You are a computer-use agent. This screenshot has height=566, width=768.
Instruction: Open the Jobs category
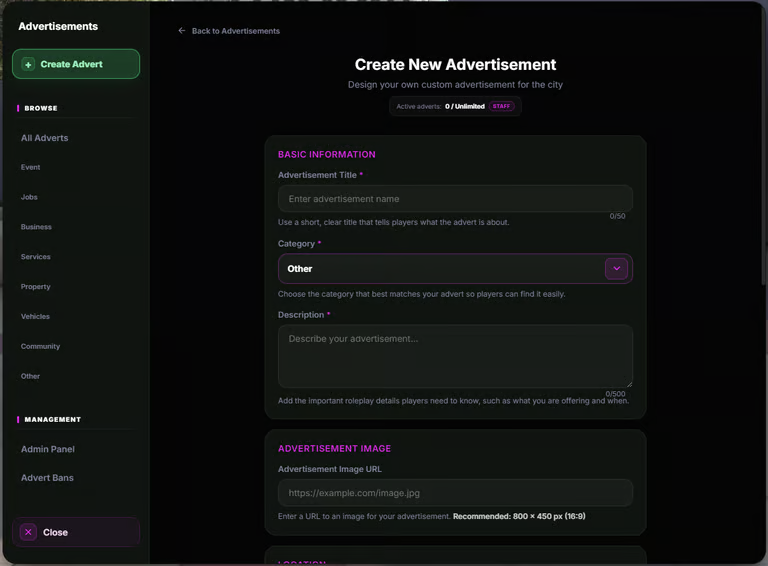click(x=29, y=197)
